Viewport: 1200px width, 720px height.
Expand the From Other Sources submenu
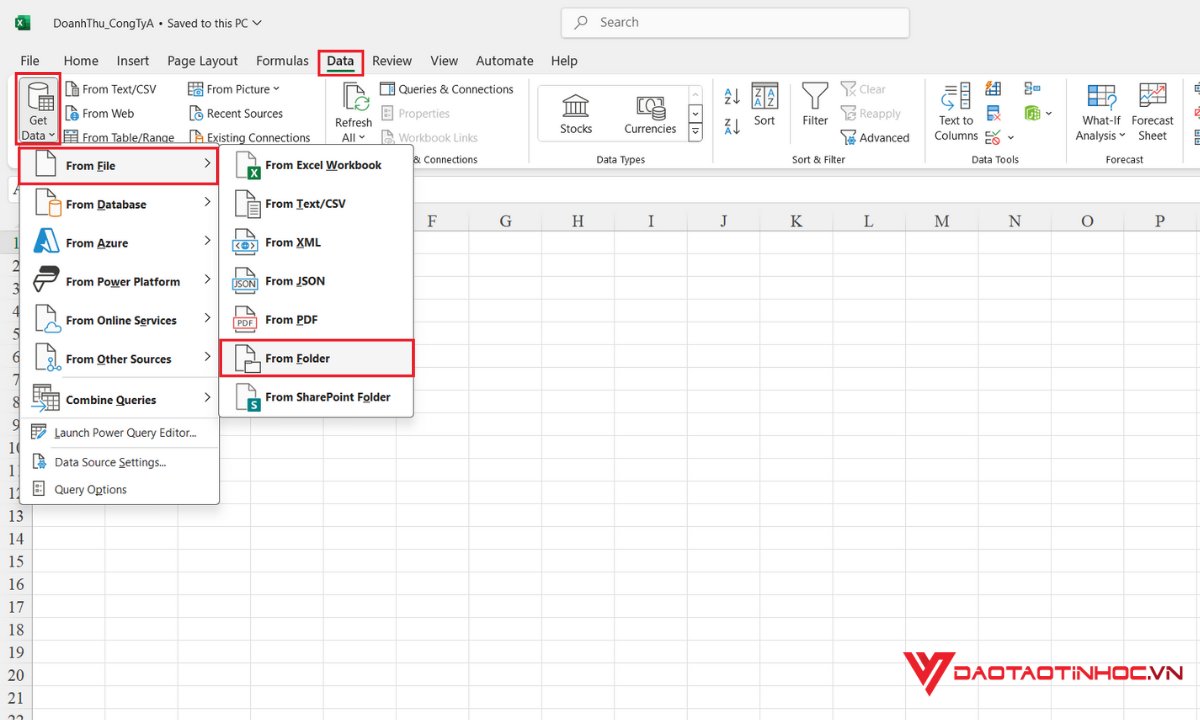point(119,359)
